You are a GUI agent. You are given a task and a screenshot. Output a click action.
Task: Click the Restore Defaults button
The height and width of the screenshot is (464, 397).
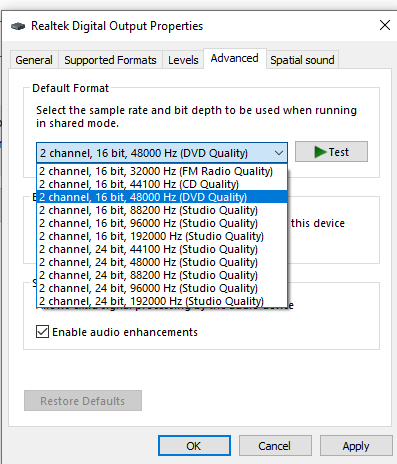[x=83, y=401]
